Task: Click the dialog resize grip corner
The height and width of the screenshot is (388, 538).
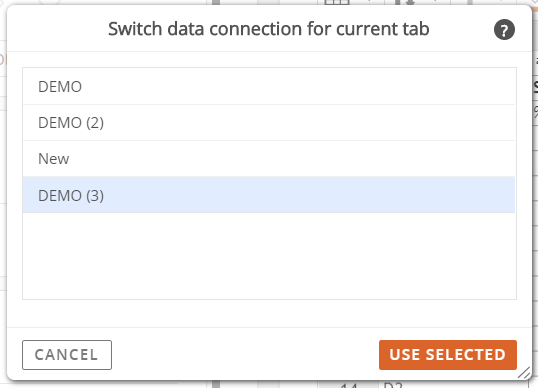Action: (524, 373)
